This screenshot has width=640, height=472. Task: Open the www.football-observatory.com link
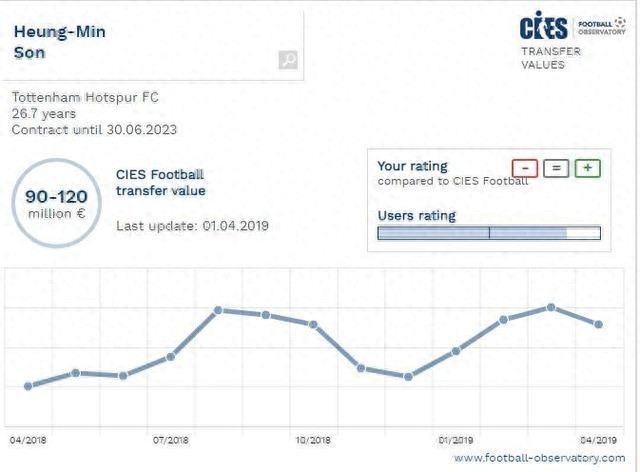point(539,457)
